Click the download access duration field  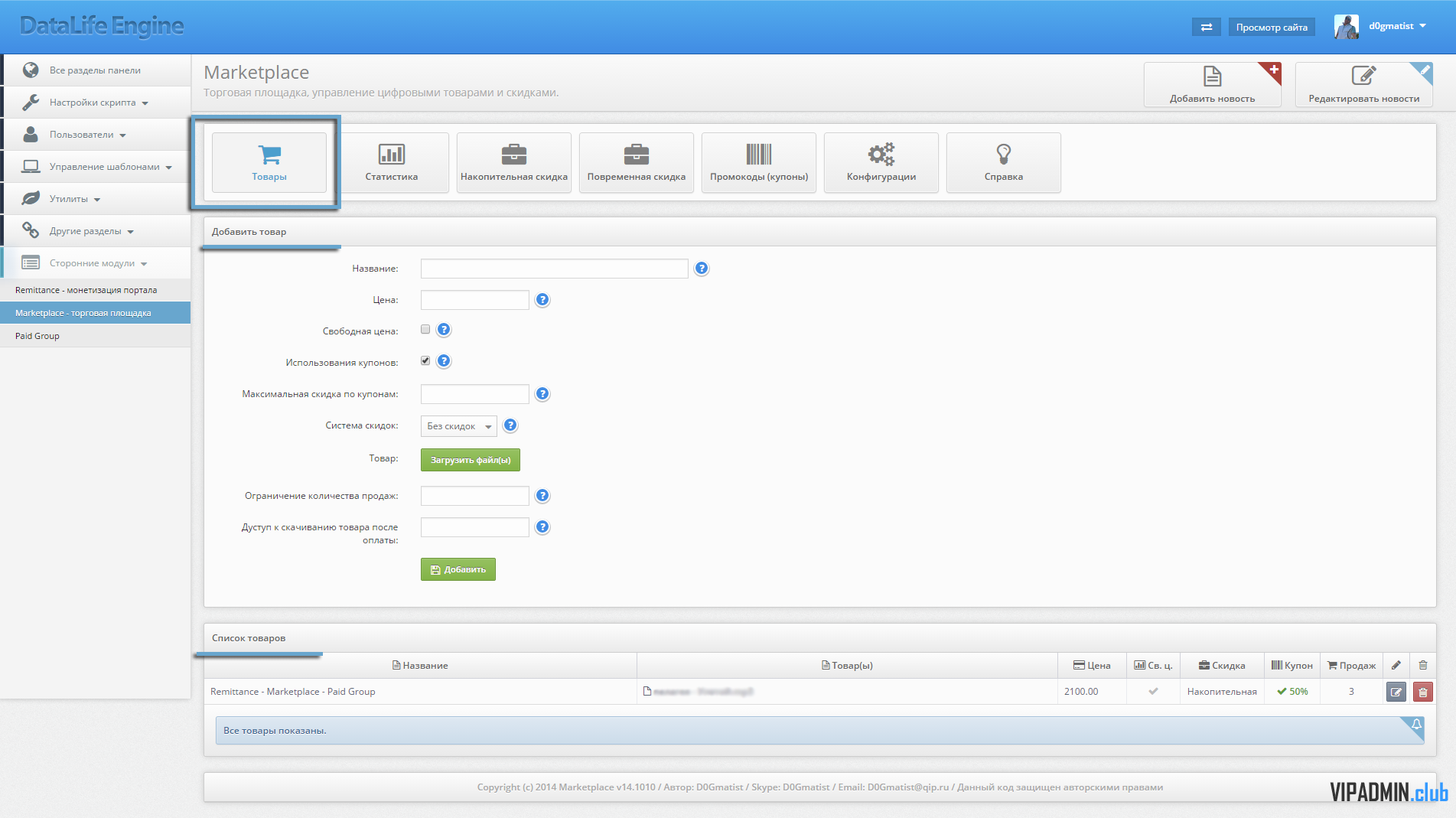(475, 527)
